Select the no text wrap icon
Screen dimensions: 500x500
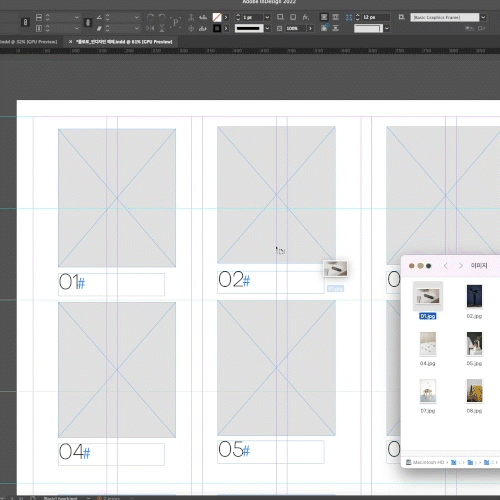pos(324,17)
